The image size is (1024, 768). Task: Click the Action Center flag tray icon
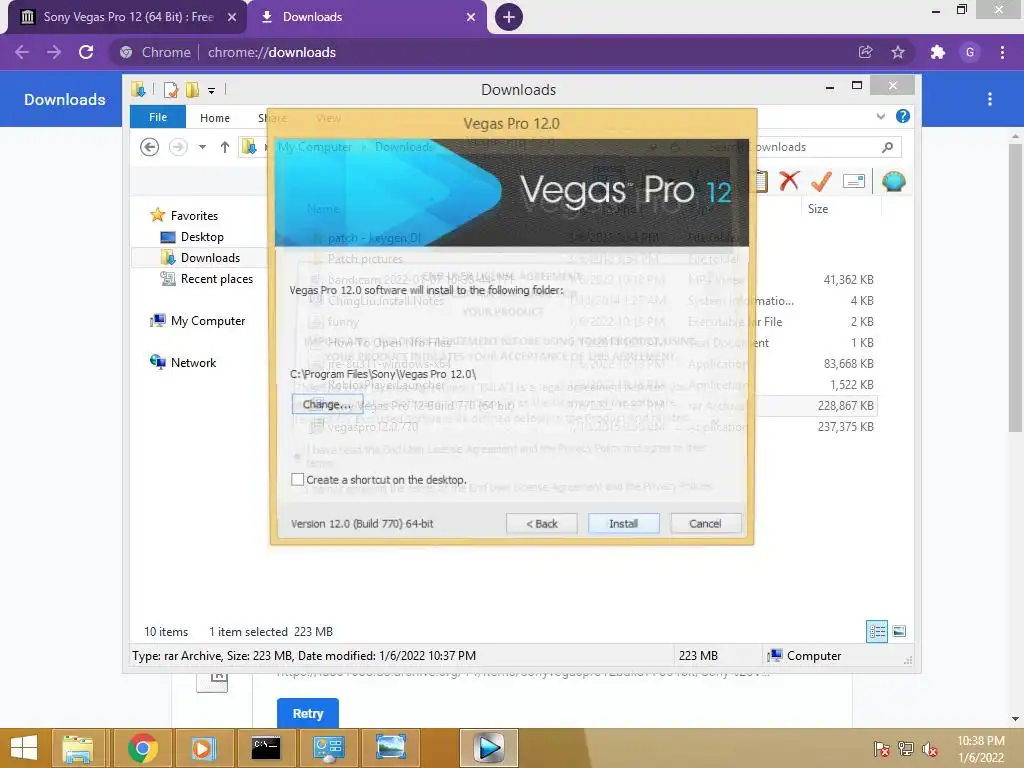point(882,749)
